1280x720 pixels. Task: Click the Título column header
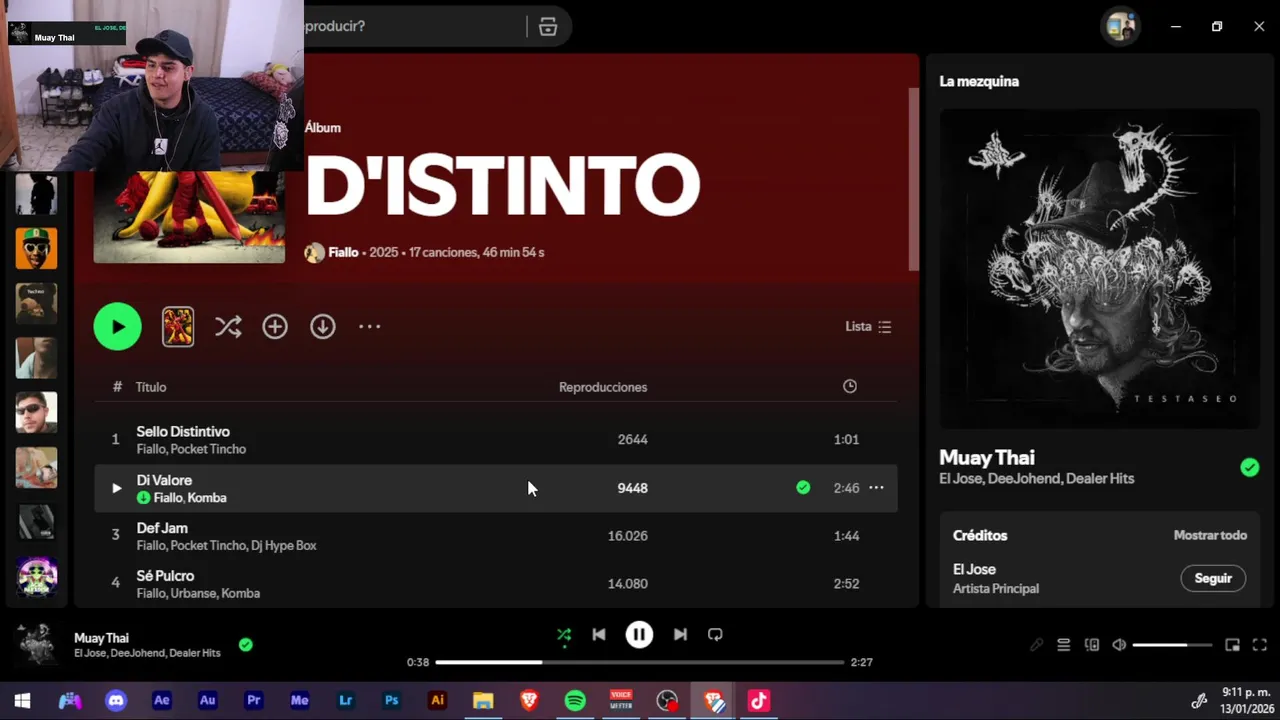151,387
